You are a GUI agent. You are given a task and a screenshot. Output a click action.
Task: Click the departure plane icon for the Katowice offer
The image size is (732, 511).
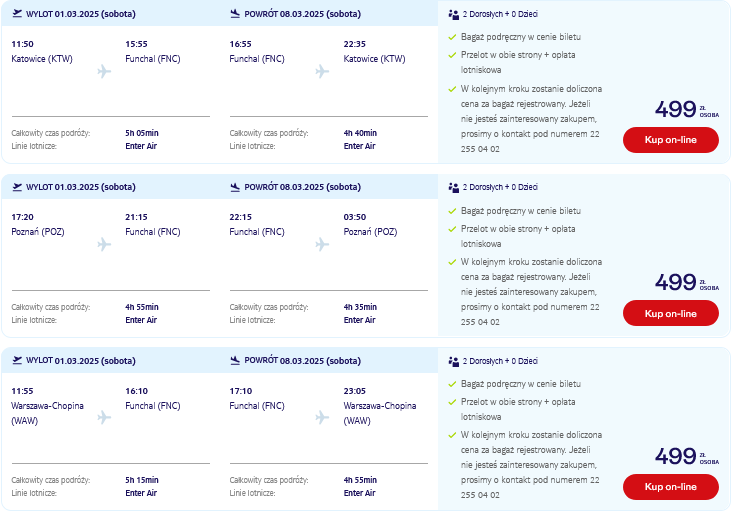tap(17, 14)
